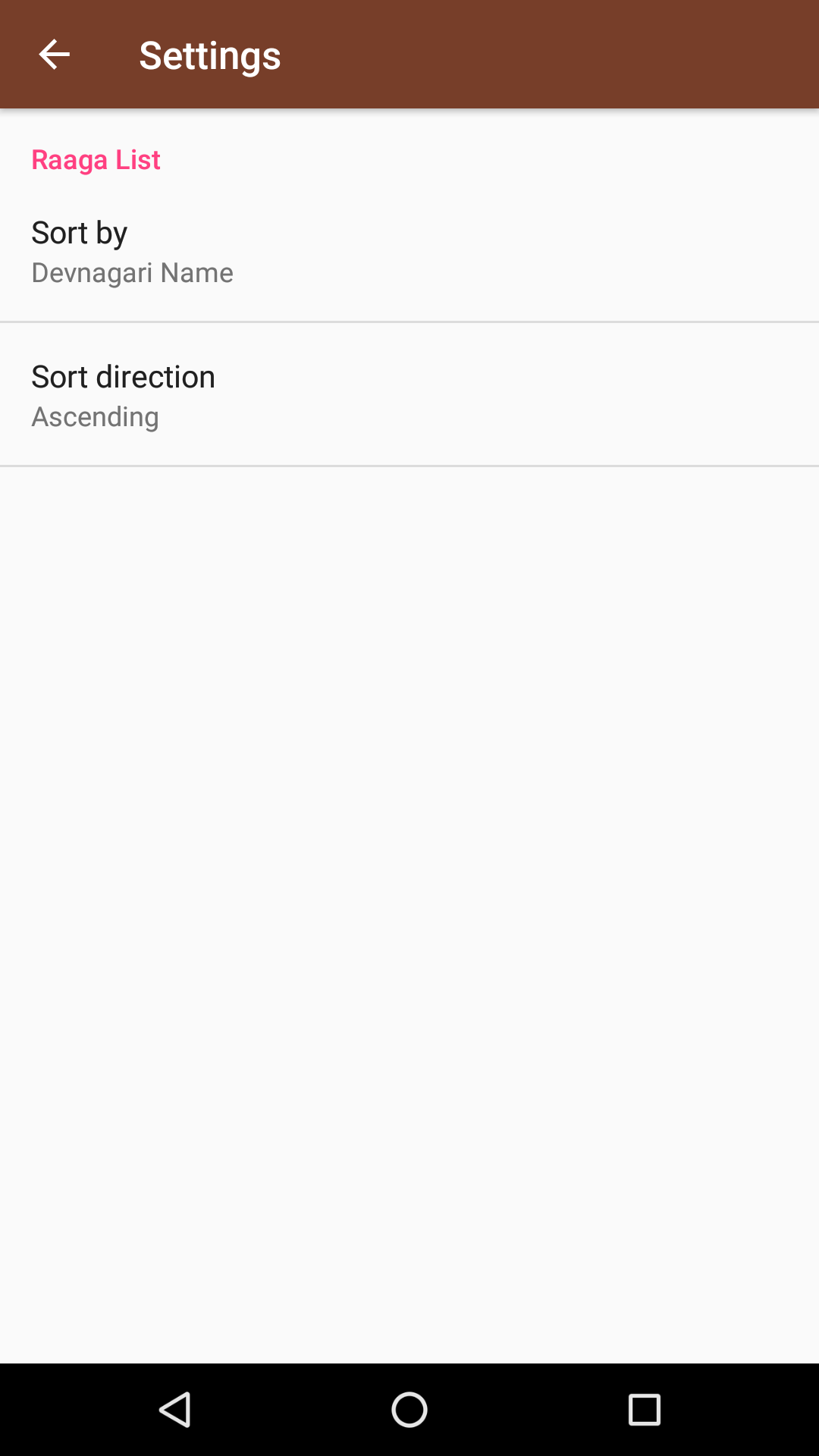Tap the Android home circle button
The height and width of the screenshot is (1456, 819).
[x=409, y=1410]
